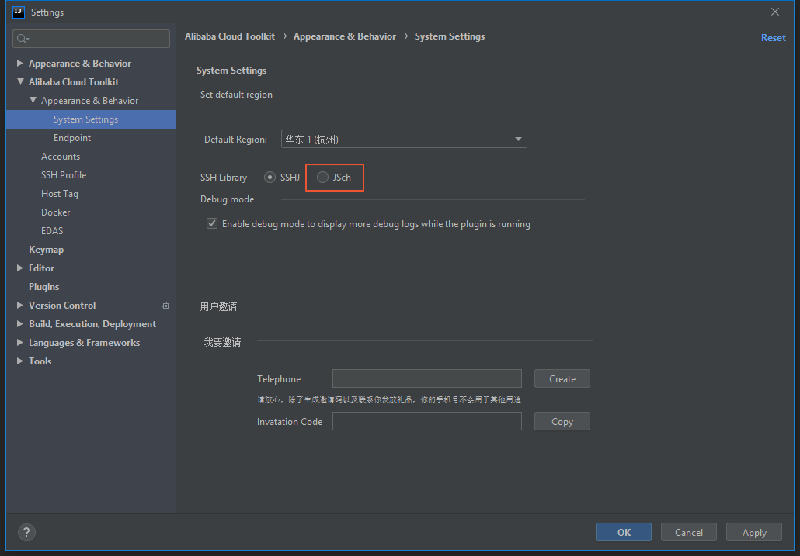800x556 pixels.
Task: Click the Copy button next to Invitation Code
Action: point(562,421)
